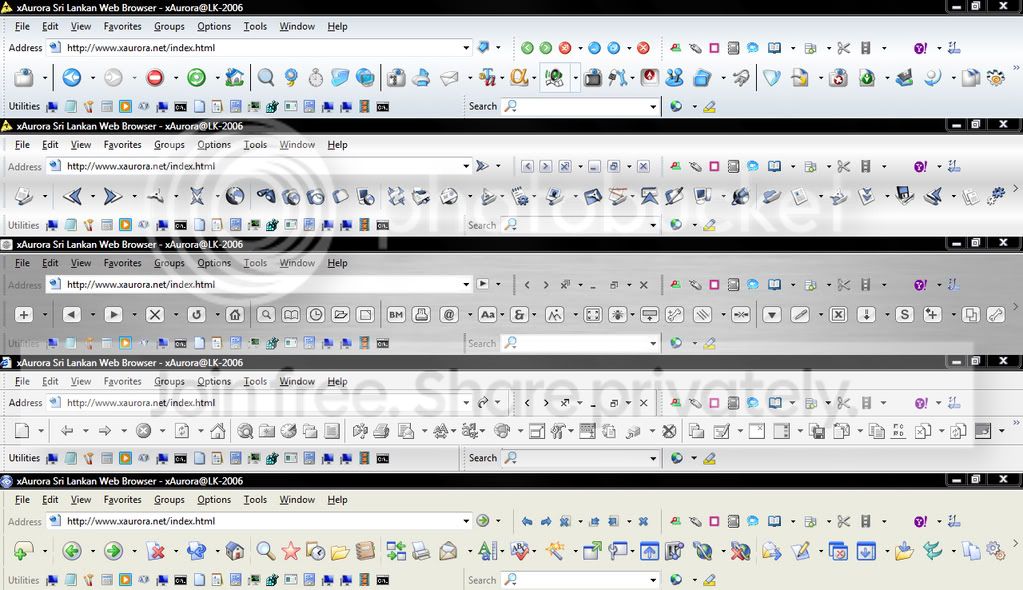This screenshot has height=590, width=1023.
Task: Click Search input field in top window
Action: 579,106
